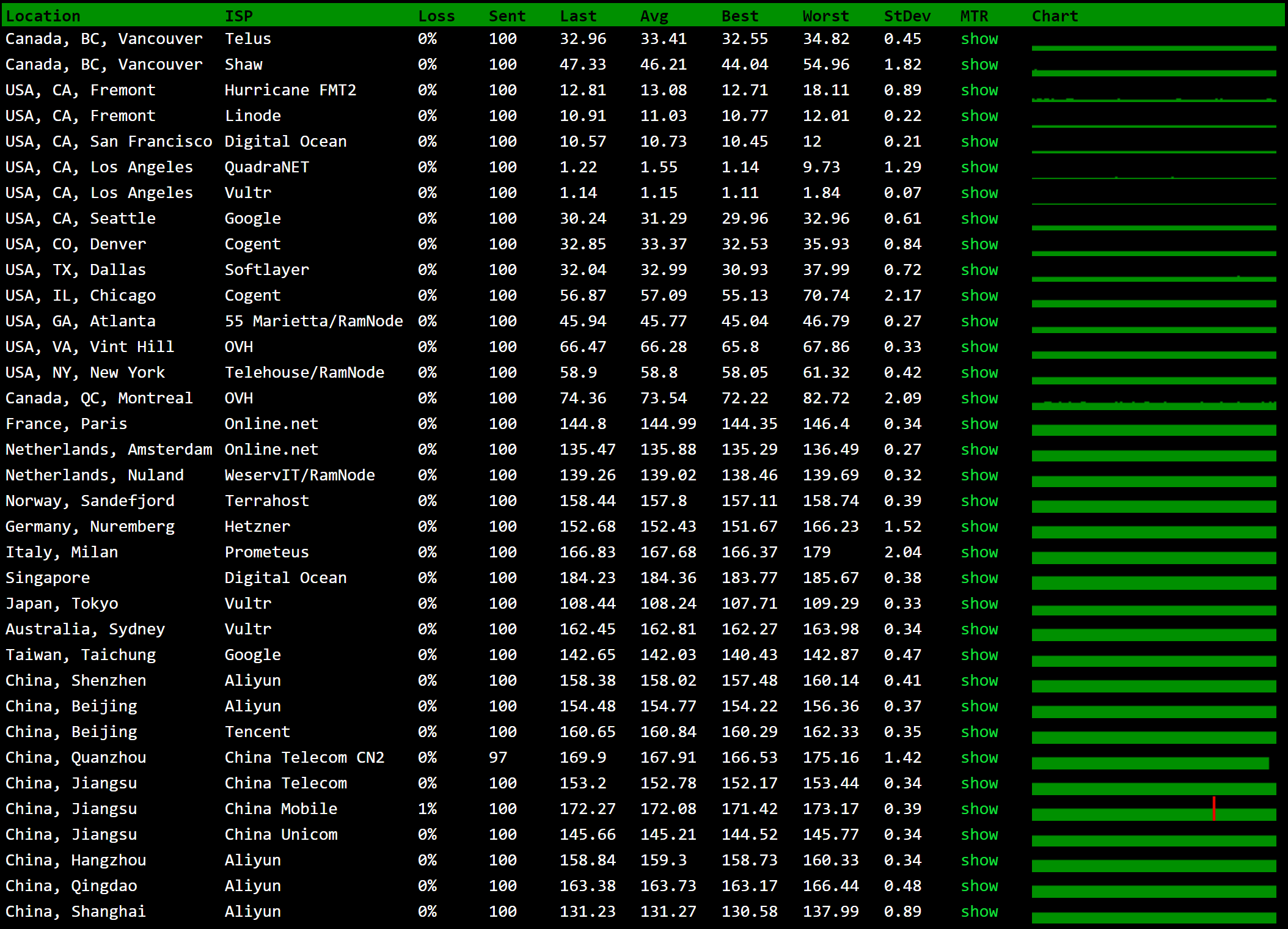Show MTR for Terrahost Sandefjord
The height and width of the screenshot is (929, 1288).
979,501
